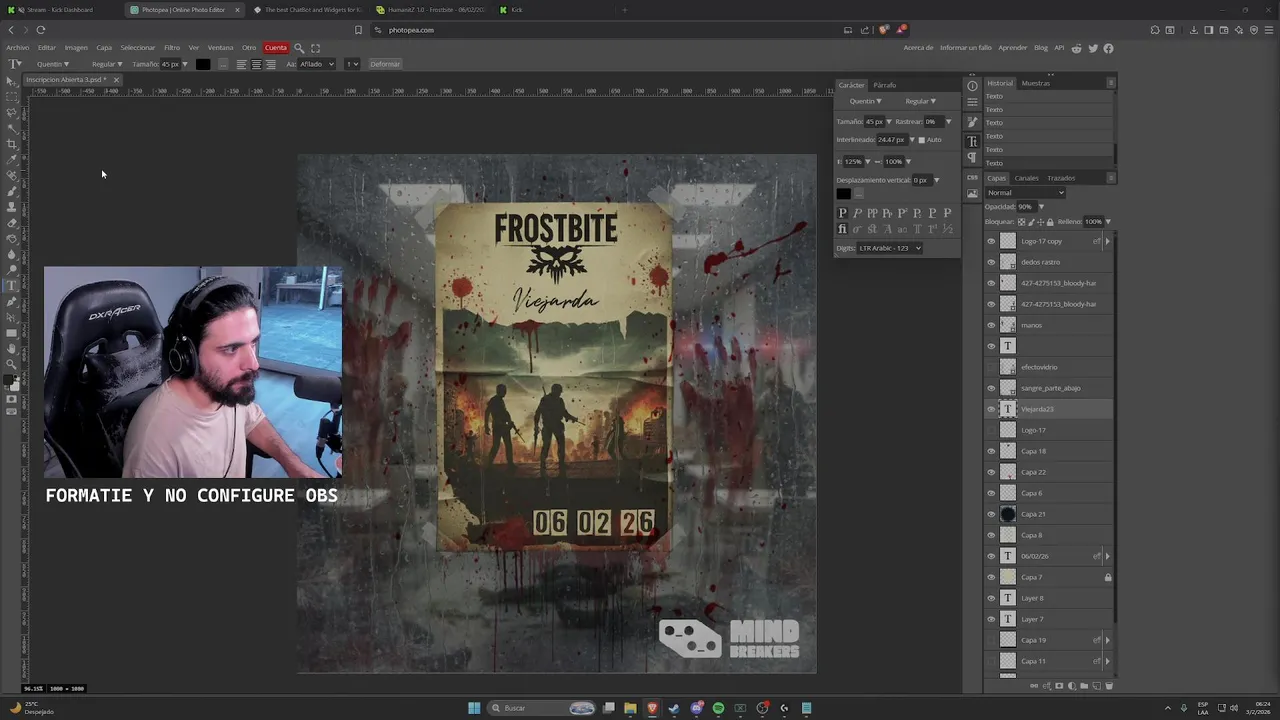Select the Brush tool
This screenshot has width=1280, height=720.
tap(12, 192)
